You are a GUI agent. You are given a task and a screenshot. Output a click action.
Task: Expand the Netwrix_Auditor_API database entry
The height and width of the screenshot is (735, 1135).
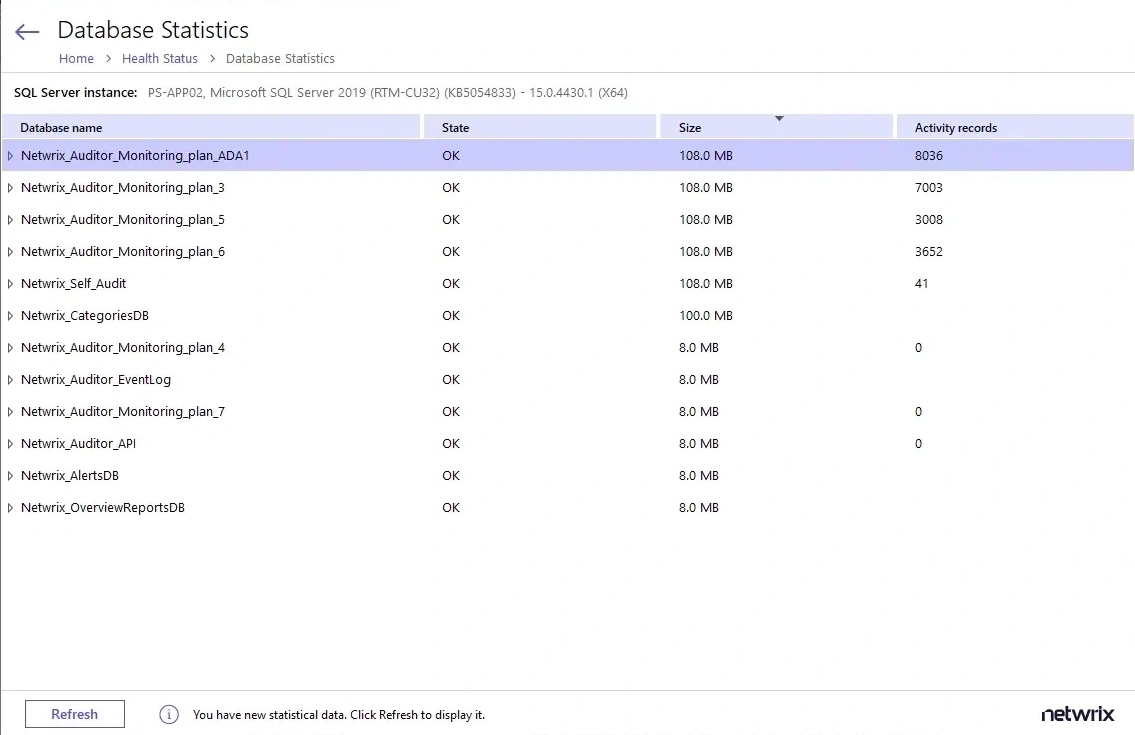[11, 443]
